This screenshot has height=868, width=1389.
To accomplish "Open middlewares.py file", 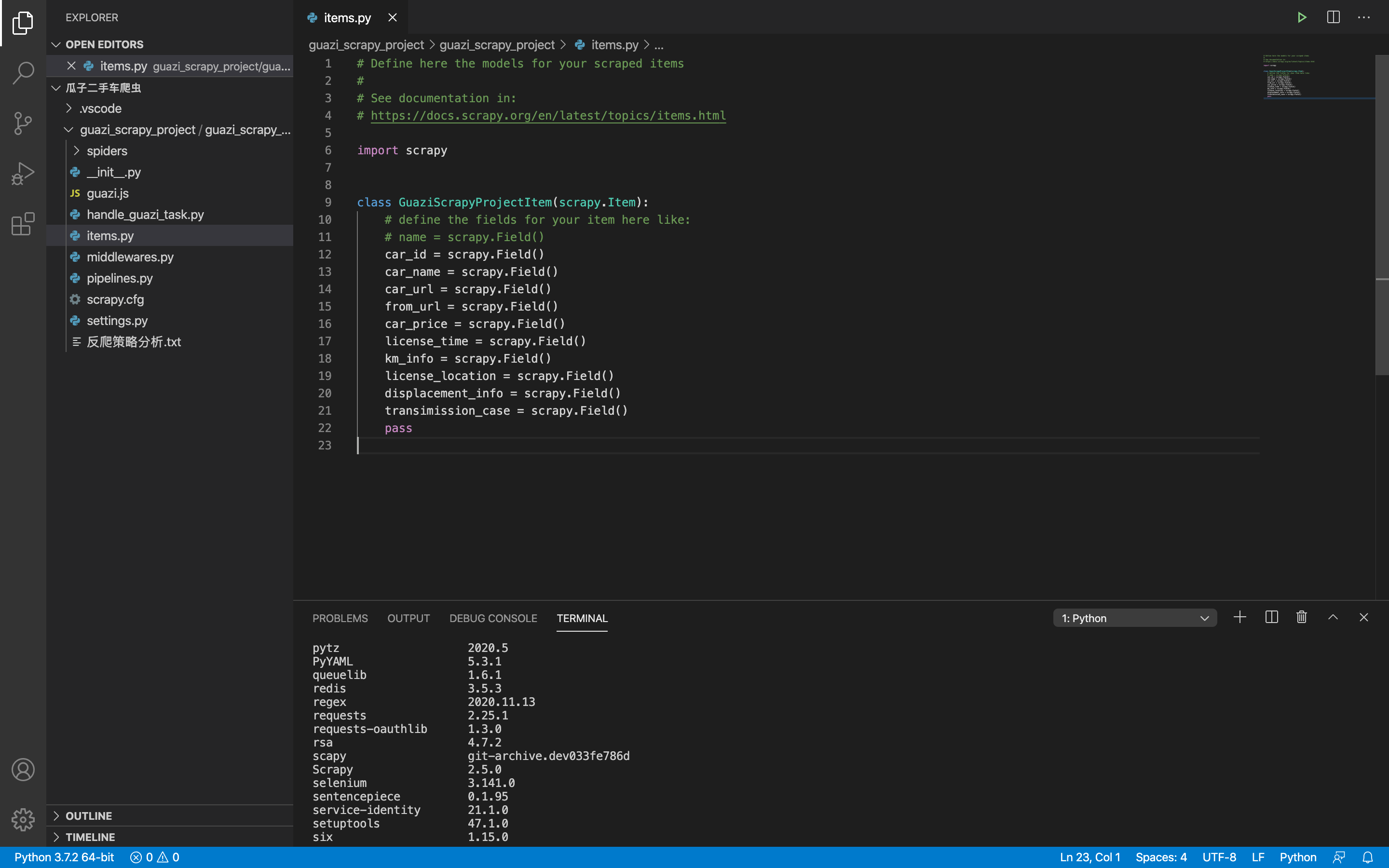I will 130,257.
